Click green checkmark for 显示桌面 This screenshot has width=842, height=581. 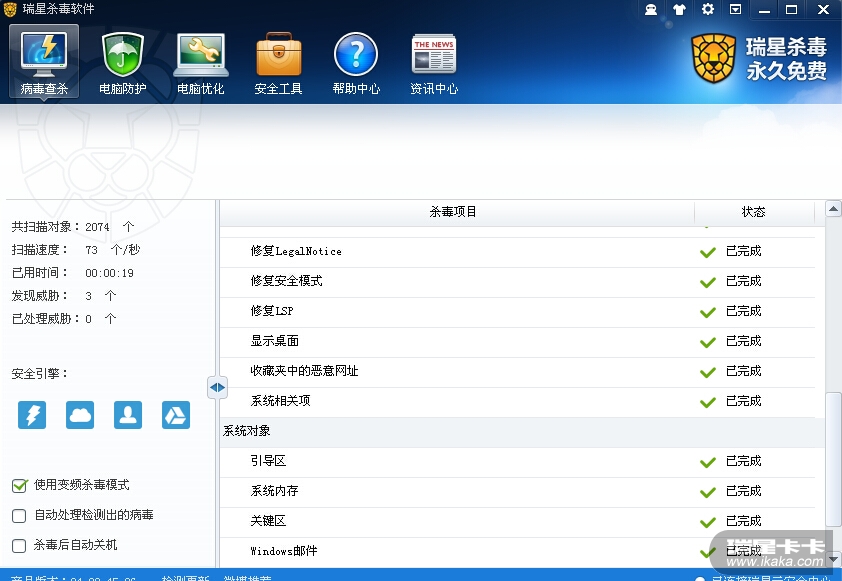pyautogui.click(x=708, y=342)
